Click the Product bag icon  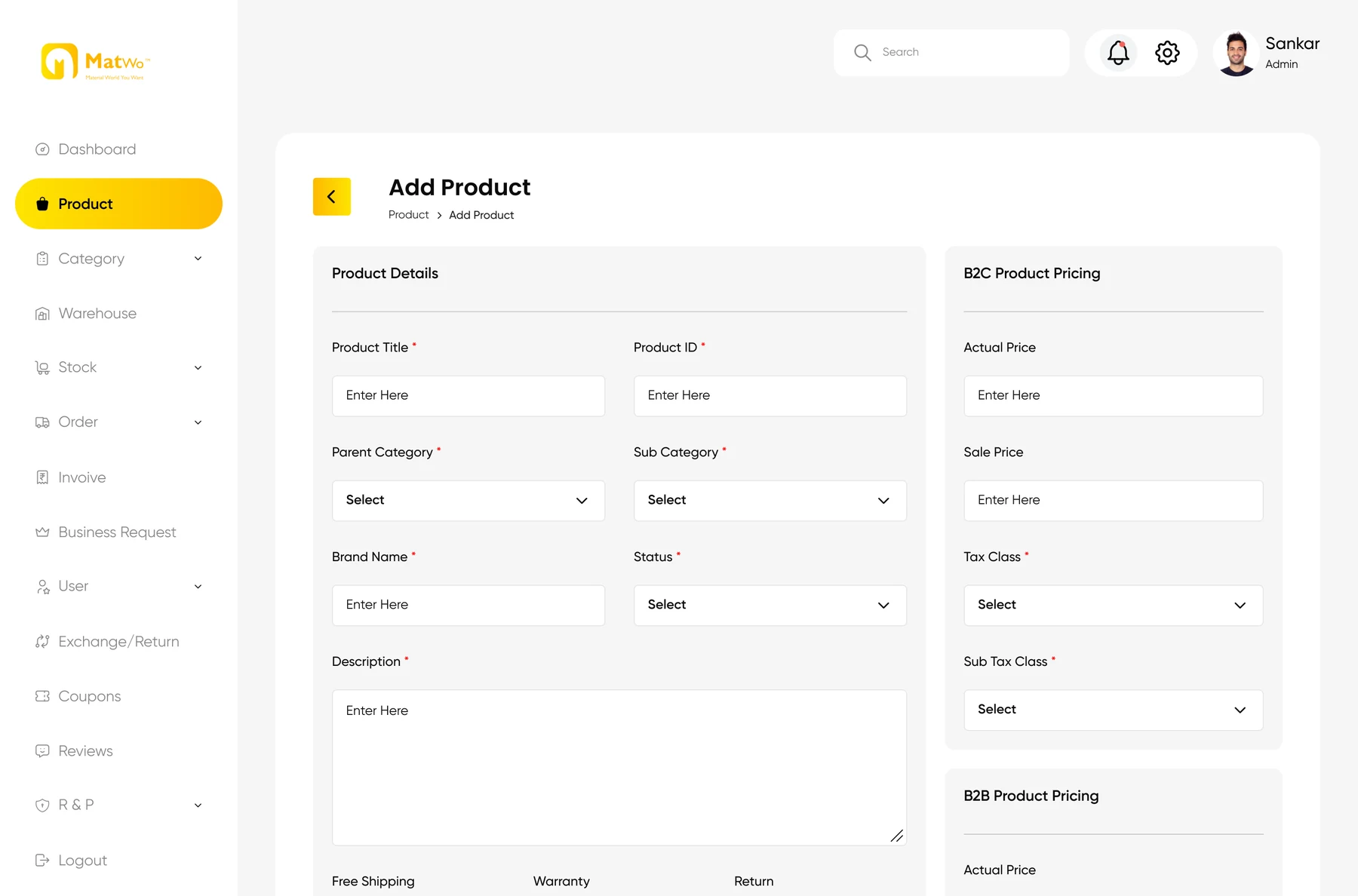point(42,204)
